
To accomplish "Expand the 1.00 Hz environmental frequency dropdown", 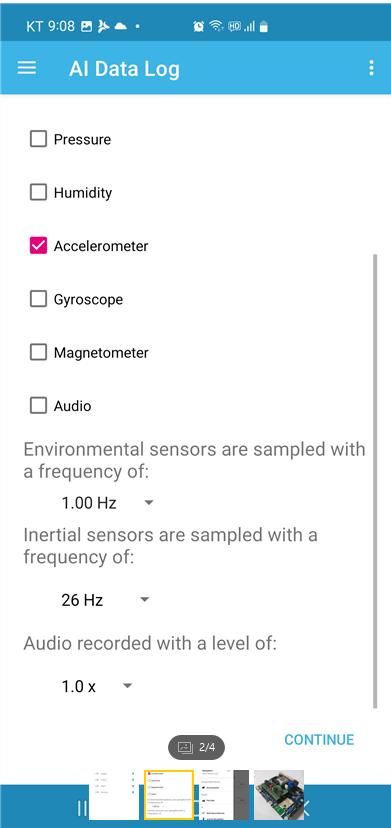I will [107, 503].
